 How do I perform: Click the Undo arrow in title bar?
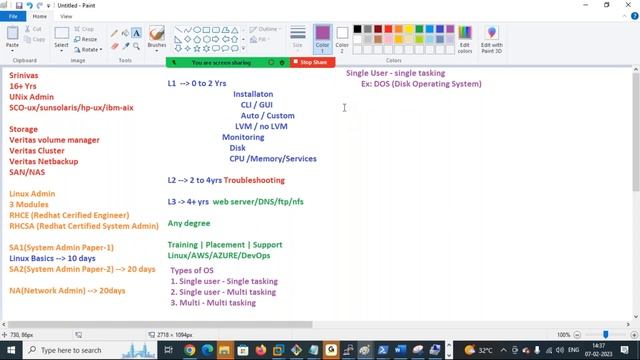tap(29, 5)
